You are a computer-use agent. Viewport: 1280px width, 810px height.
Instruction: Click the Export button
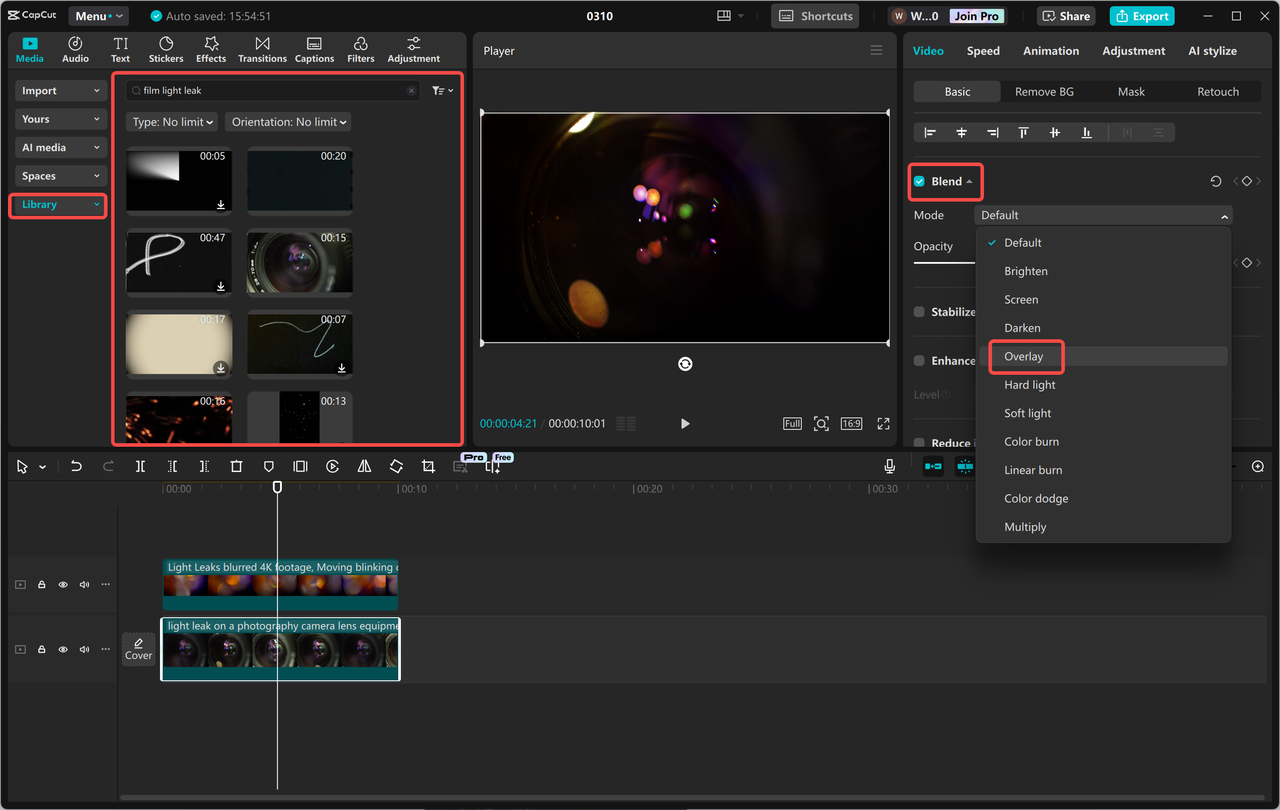coord(1142,16)
